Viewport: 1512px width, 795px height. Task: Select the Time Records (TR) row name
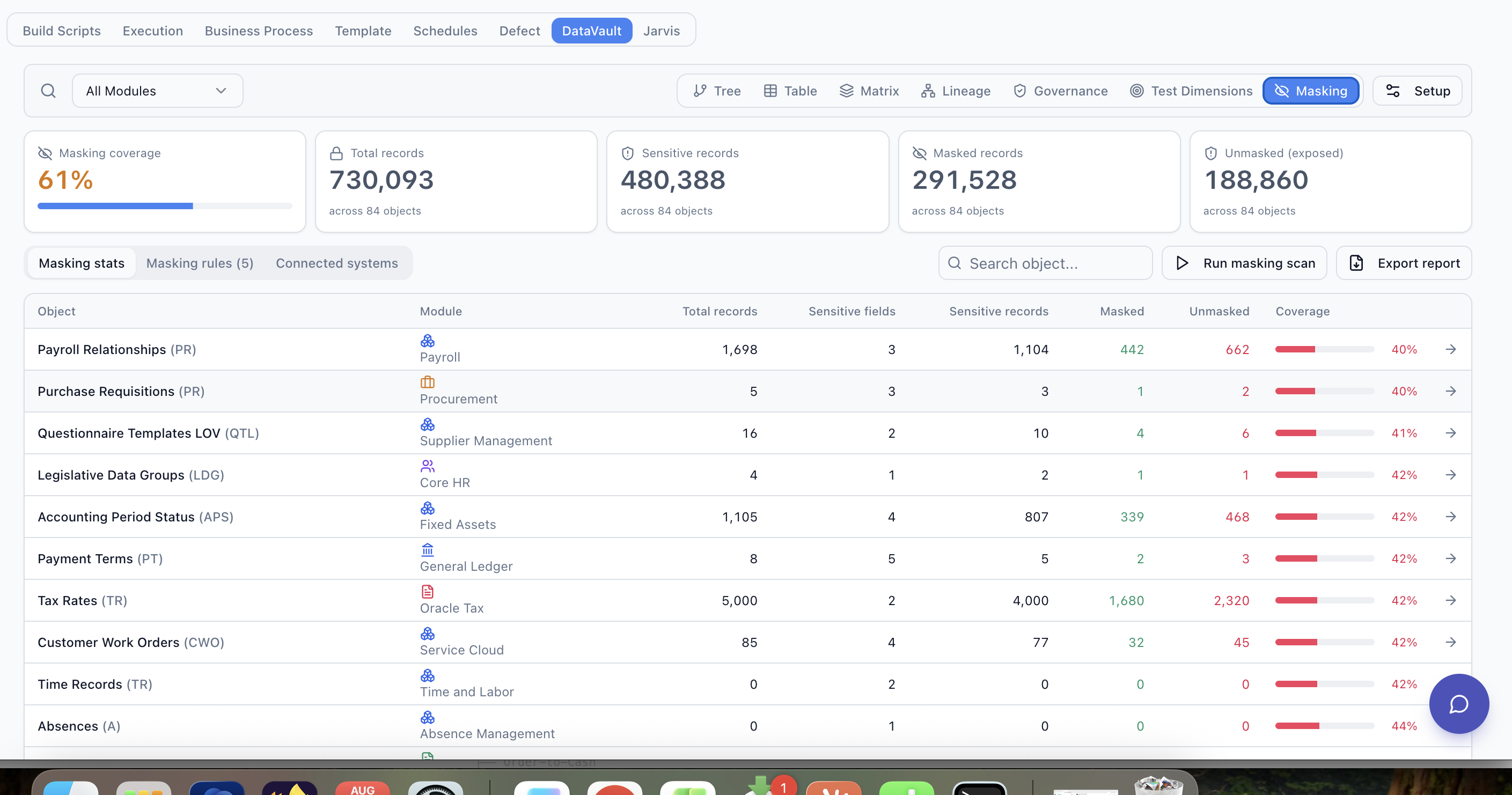coord(95,684)
